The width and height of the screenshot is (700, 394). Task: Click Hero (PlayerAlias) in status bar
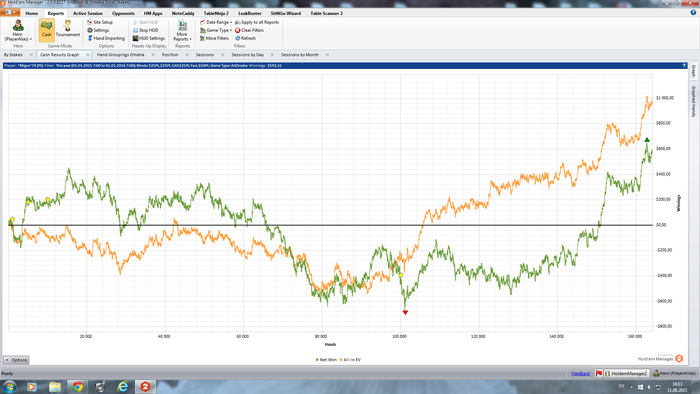(x=674, y=373)
